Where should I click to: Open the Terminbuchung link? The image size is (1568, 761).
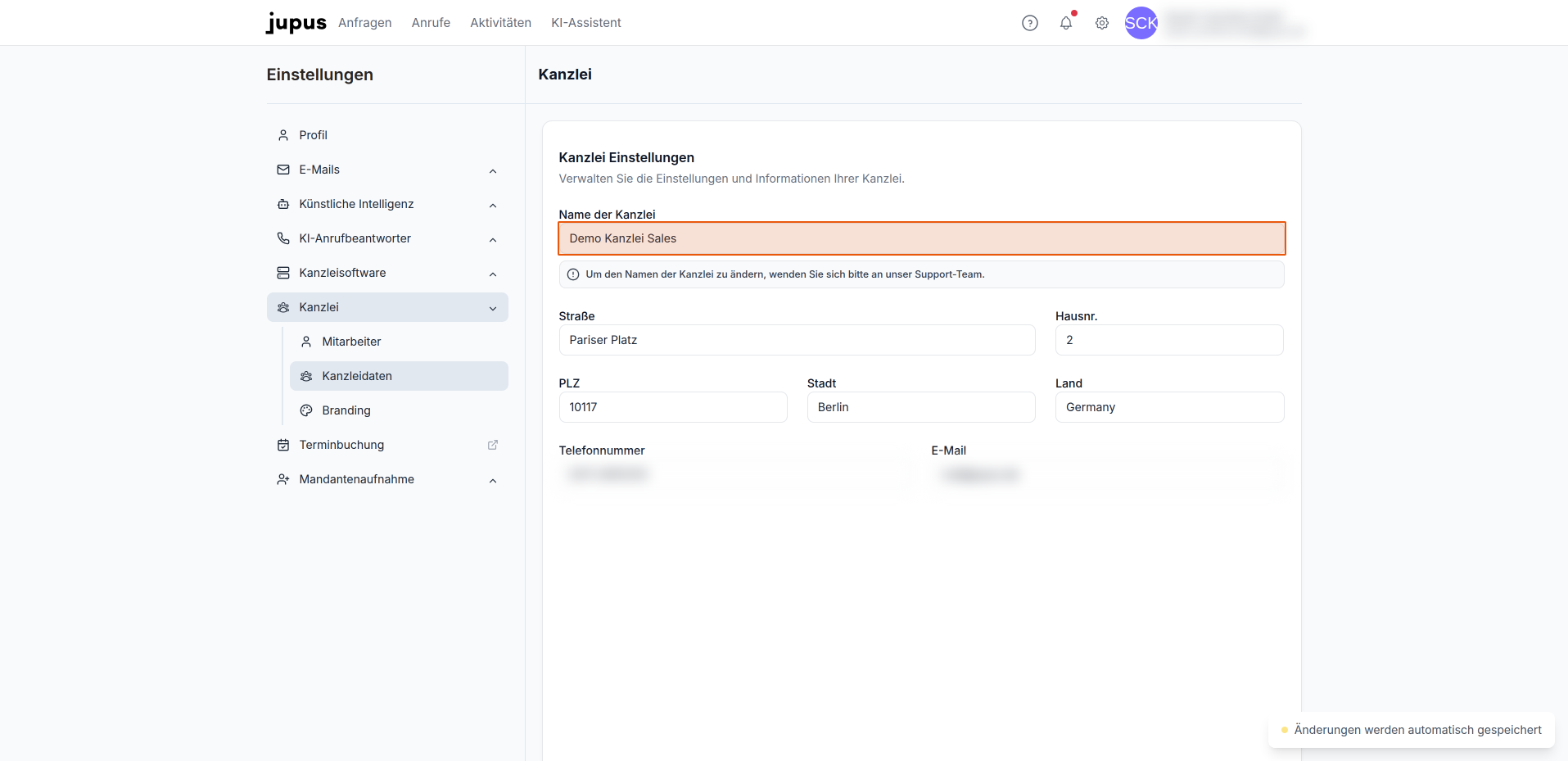pyautogui.click(x=387, y=445)
